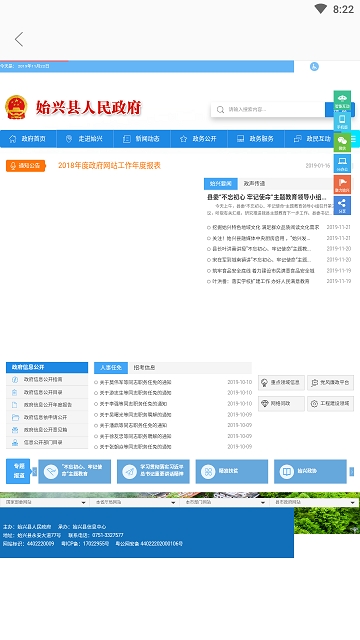Viewport: 360px width, 640px height.
Task: Click the 专题报道 label box
Action: click(18, 471)
